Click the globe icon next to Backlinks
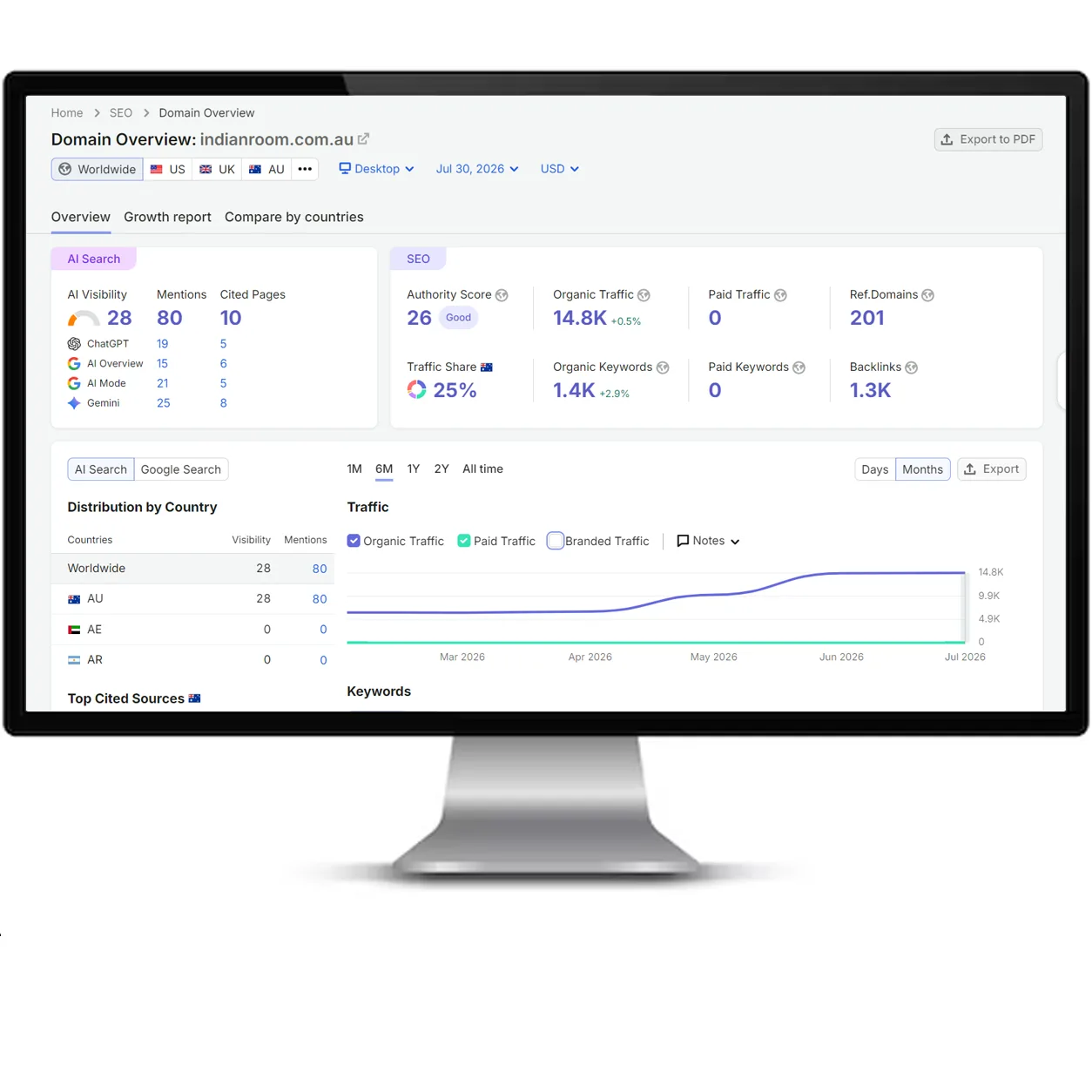Screen dimensions: 1092x1092 [912, 367]
